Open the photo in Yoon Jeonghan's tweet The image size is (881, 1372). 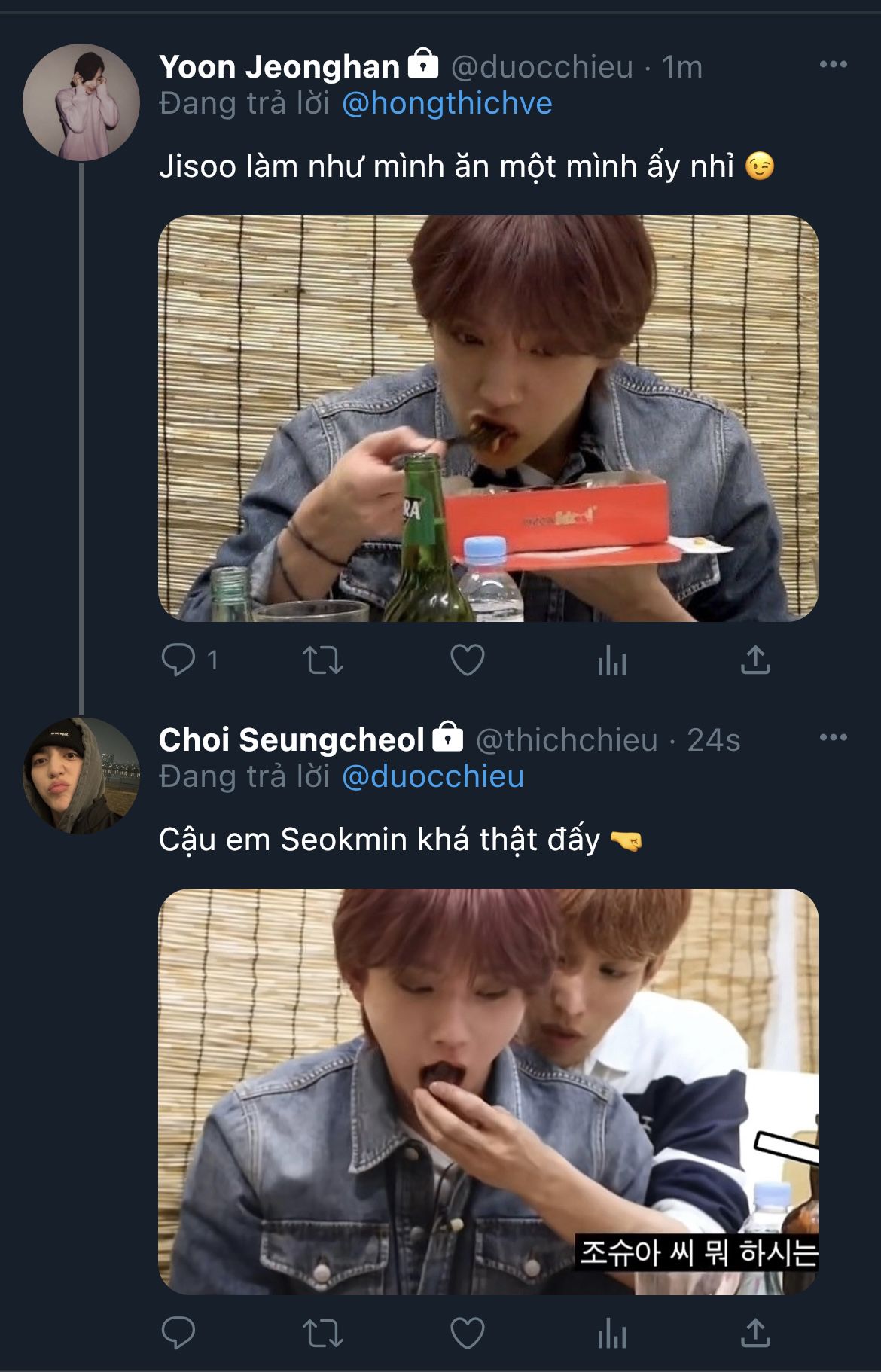pos(488,418)
